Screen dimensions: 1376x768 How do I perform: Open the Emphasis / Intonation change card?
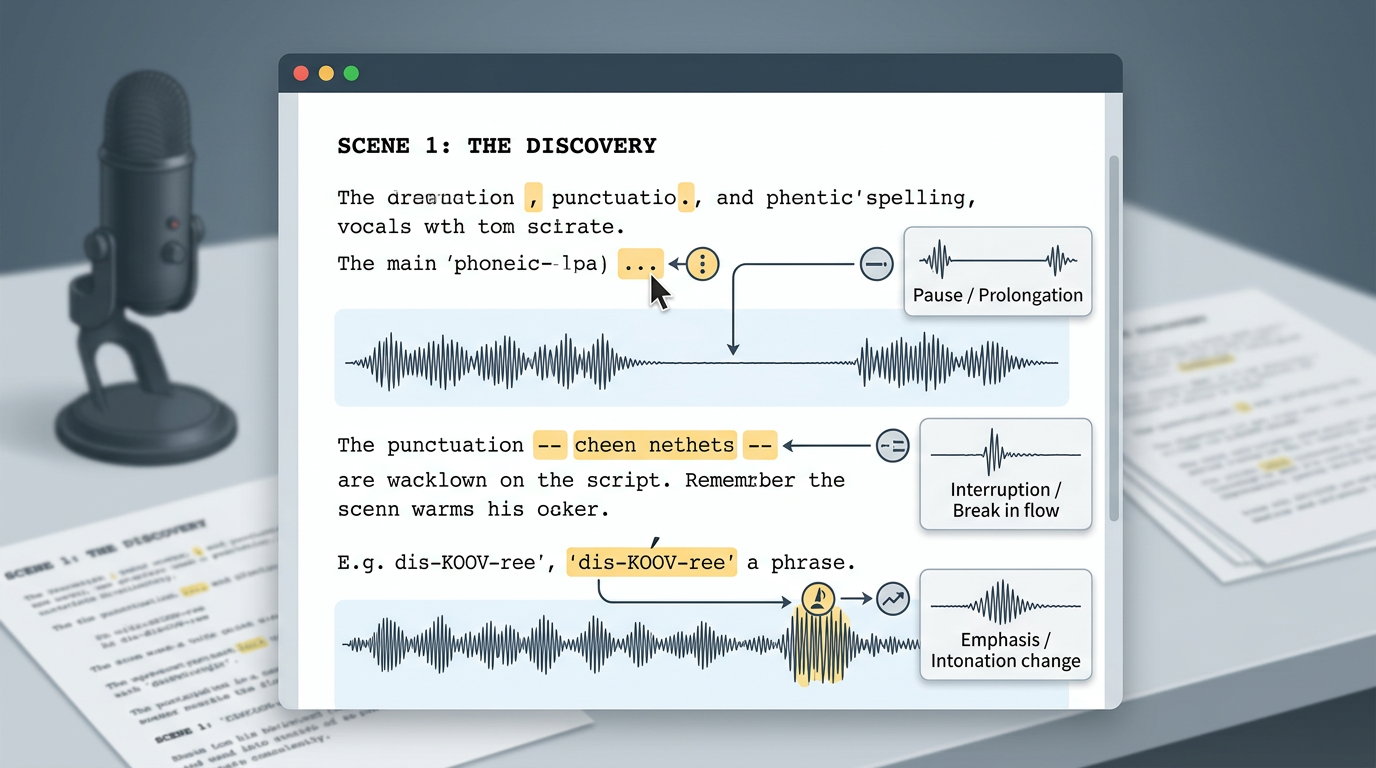[x=1005, y=625]
